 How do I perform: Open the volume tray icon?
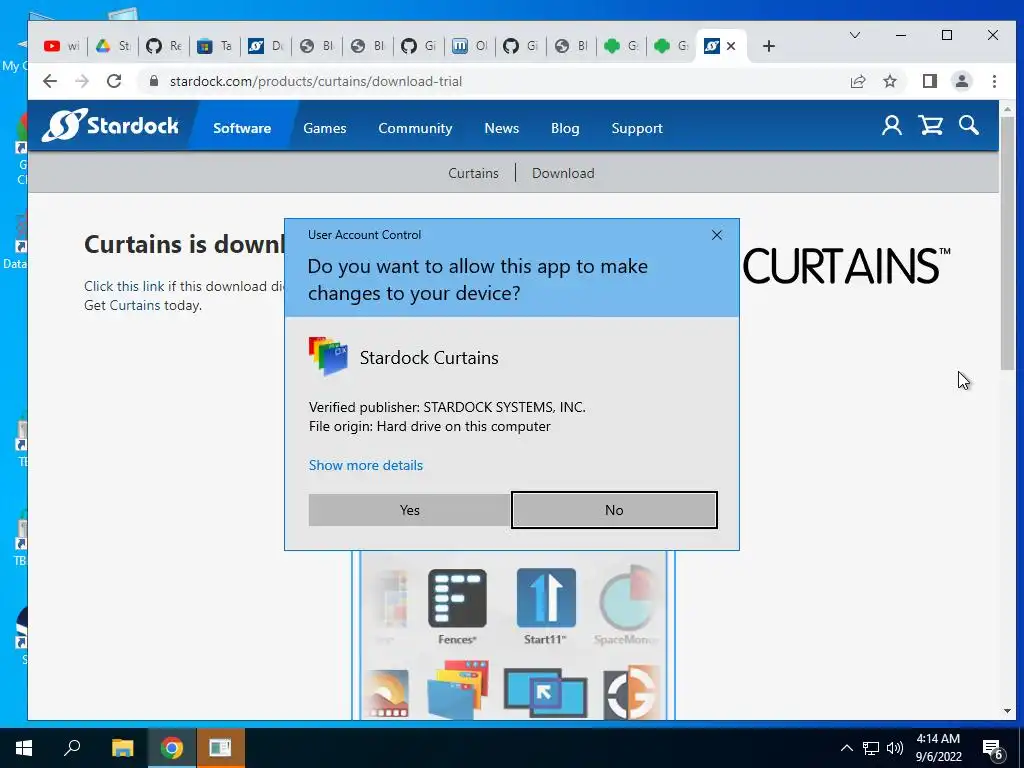pos(895,748)
